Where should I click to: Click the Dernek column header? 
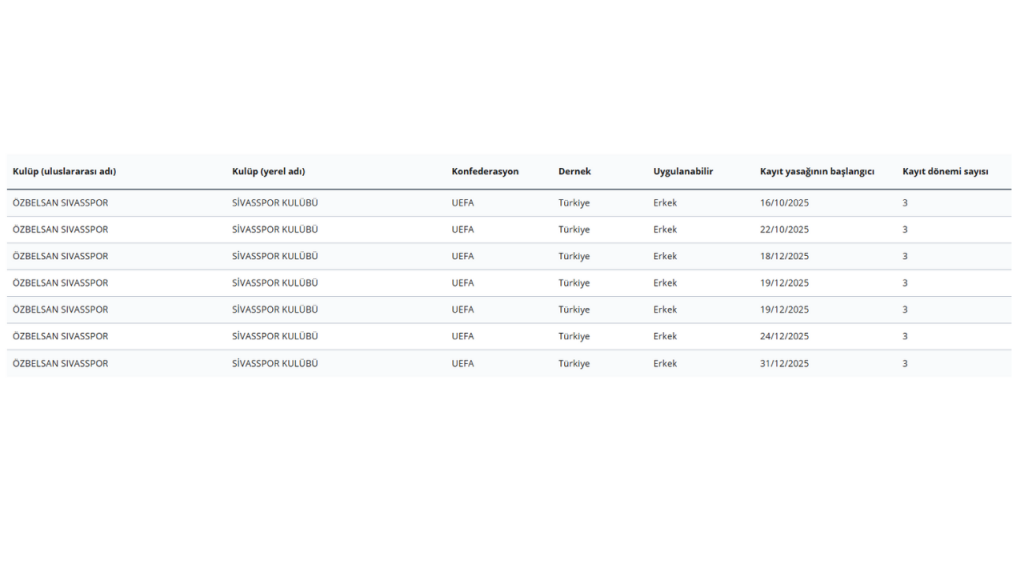click(574, 171)
